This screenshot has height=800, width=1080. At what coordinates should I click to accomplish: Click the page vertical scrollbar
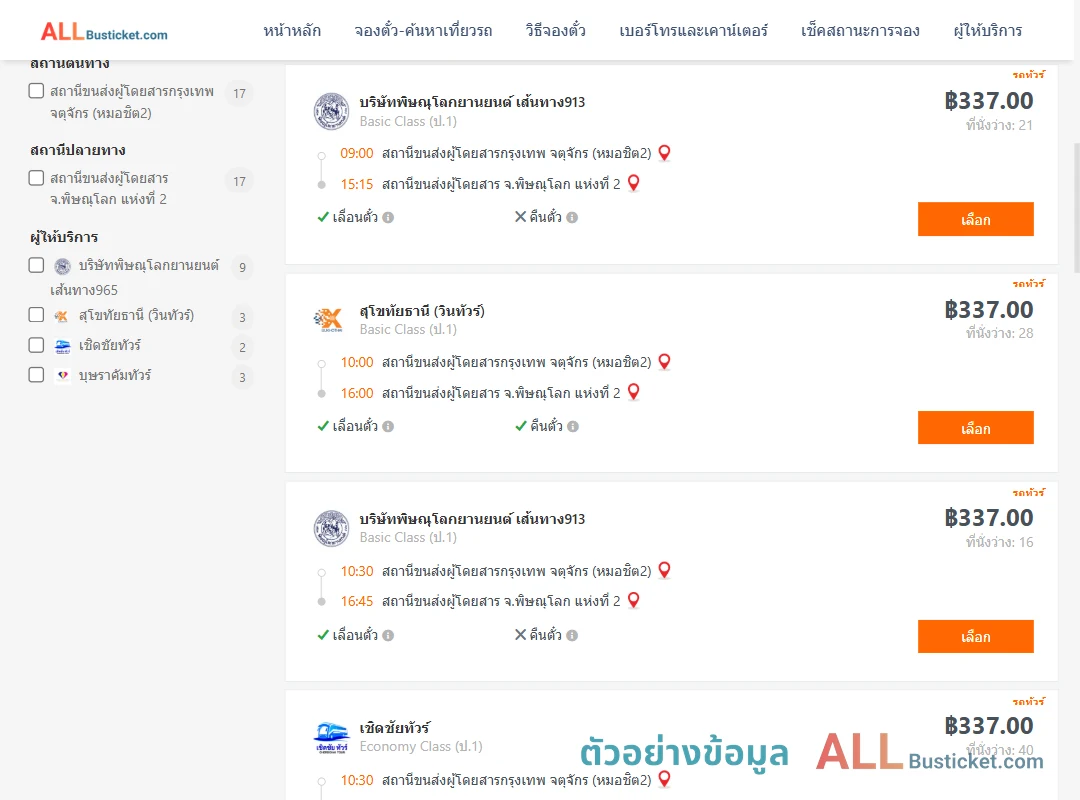1076,207
